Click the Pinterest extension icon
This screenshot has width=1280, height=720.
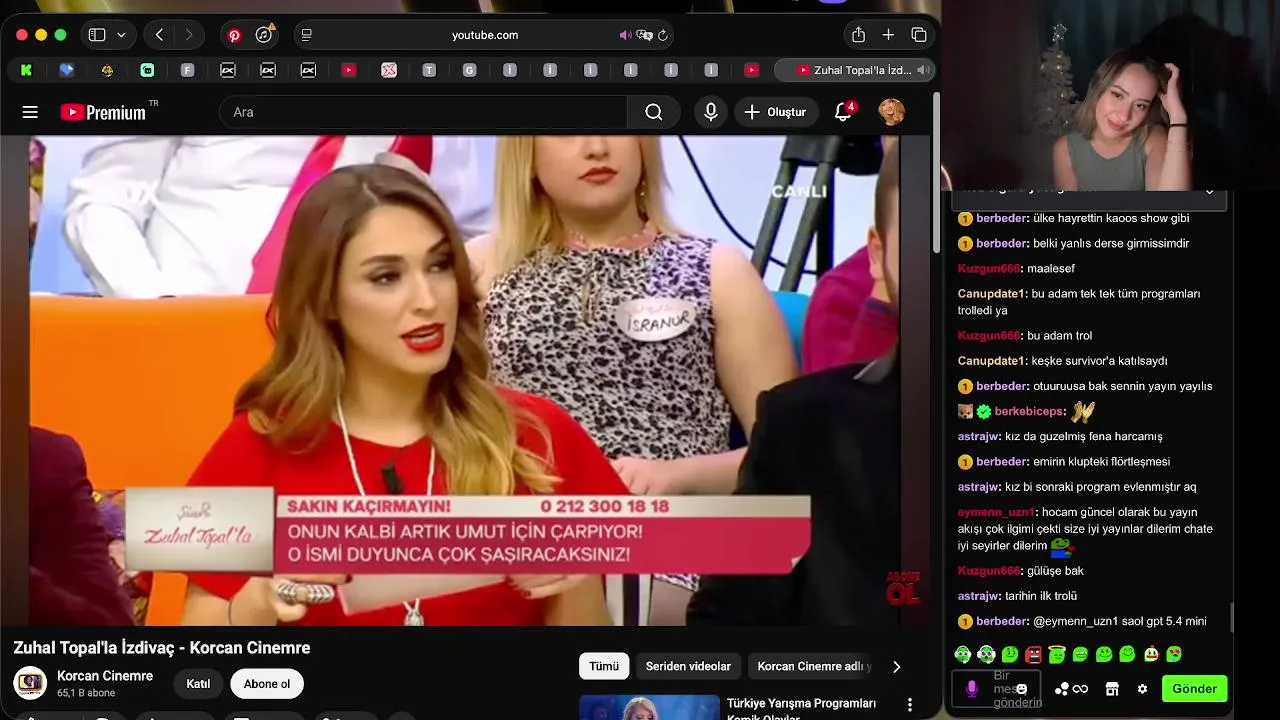coord(234,35)
